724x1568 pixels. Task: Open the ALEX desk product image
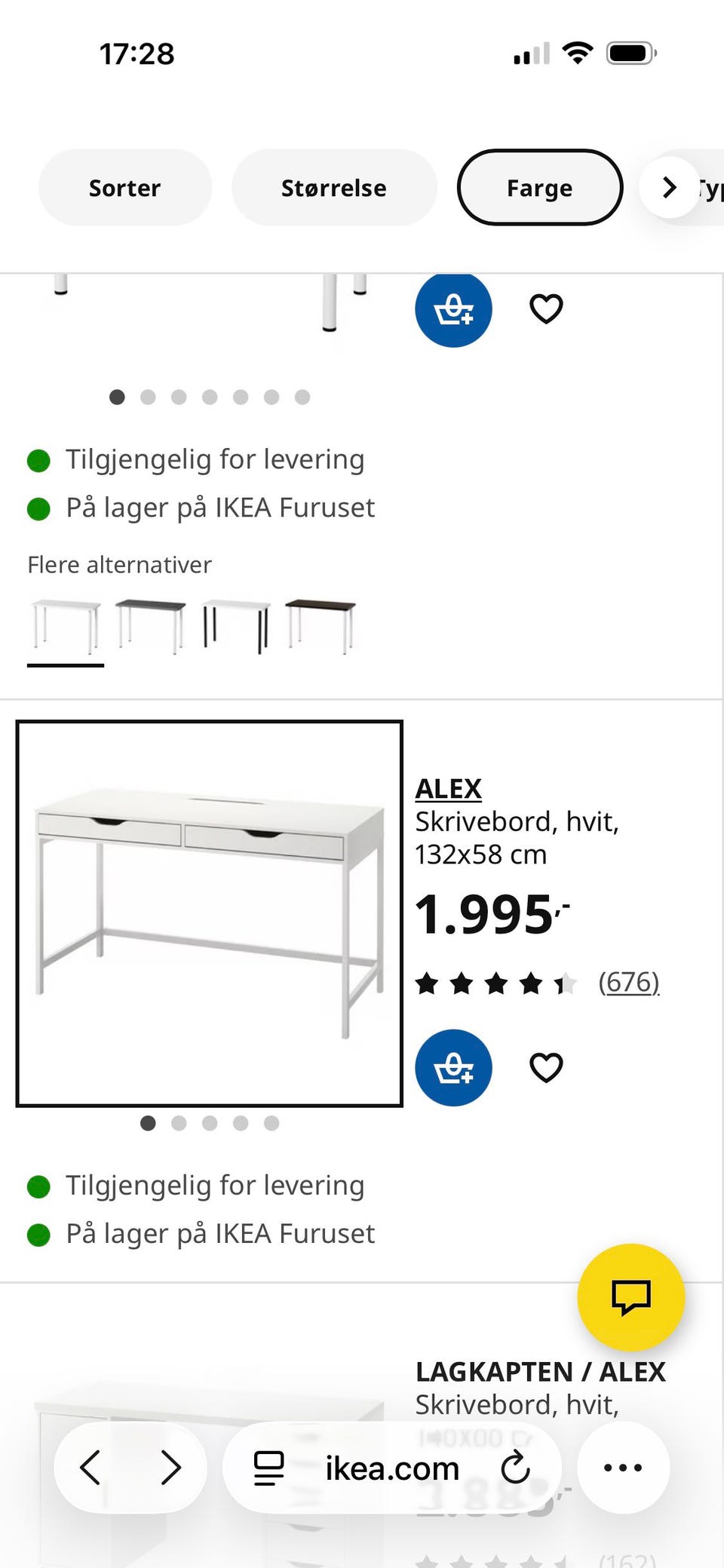[210, 914]
